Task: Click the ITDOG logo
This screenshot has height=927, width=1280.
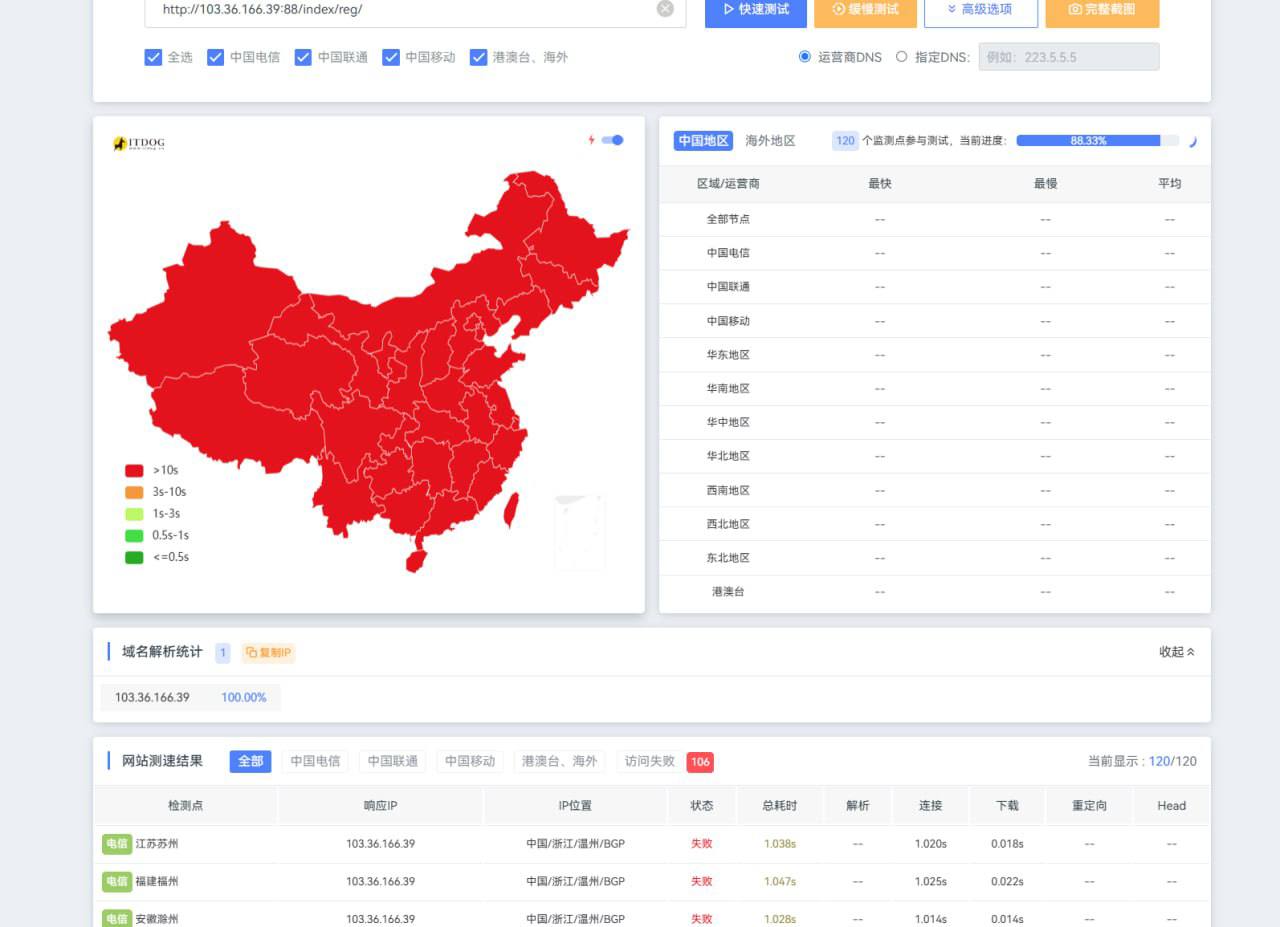Action: 139,144
